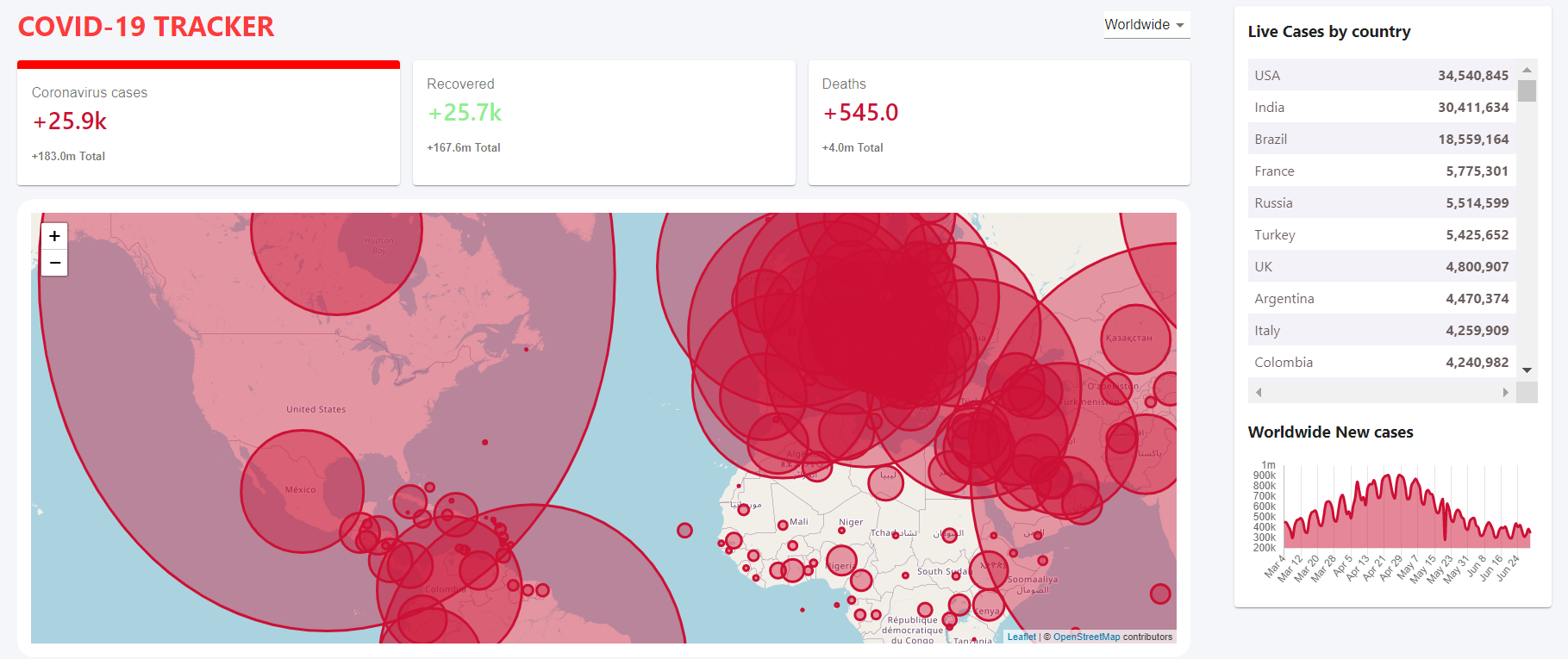Click the Worldwide New cases chart

click(1393, 523)
